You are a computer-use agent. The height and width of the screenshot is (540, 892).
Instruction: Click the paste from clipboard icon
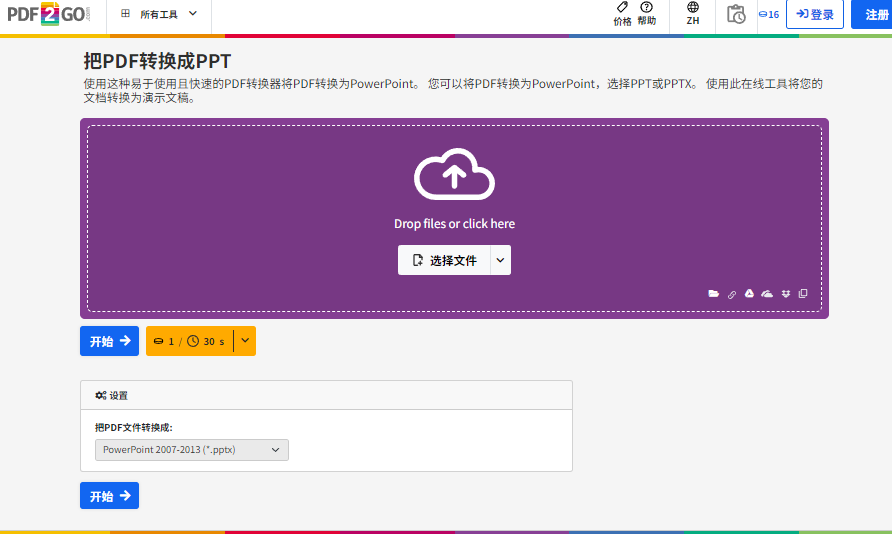pos(803,294)
